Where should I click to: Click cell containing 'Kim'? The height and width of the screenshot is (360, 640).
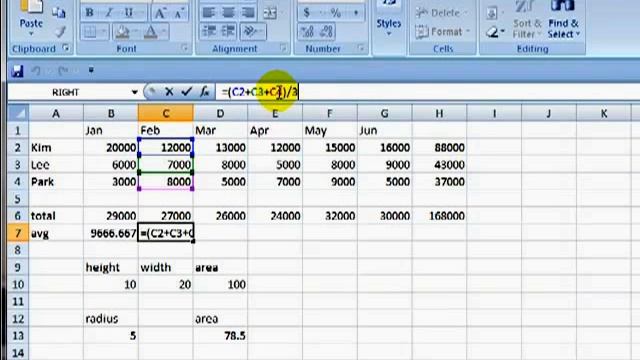pyautogui.click(x=56, y=147)
